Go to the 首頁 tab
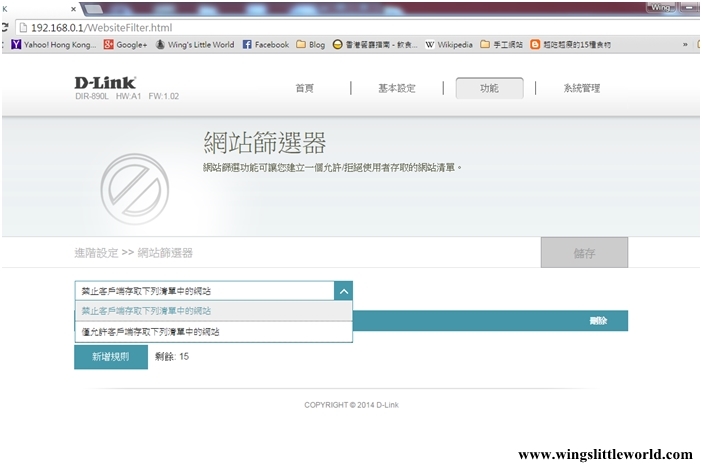 [x=305, y=88]
